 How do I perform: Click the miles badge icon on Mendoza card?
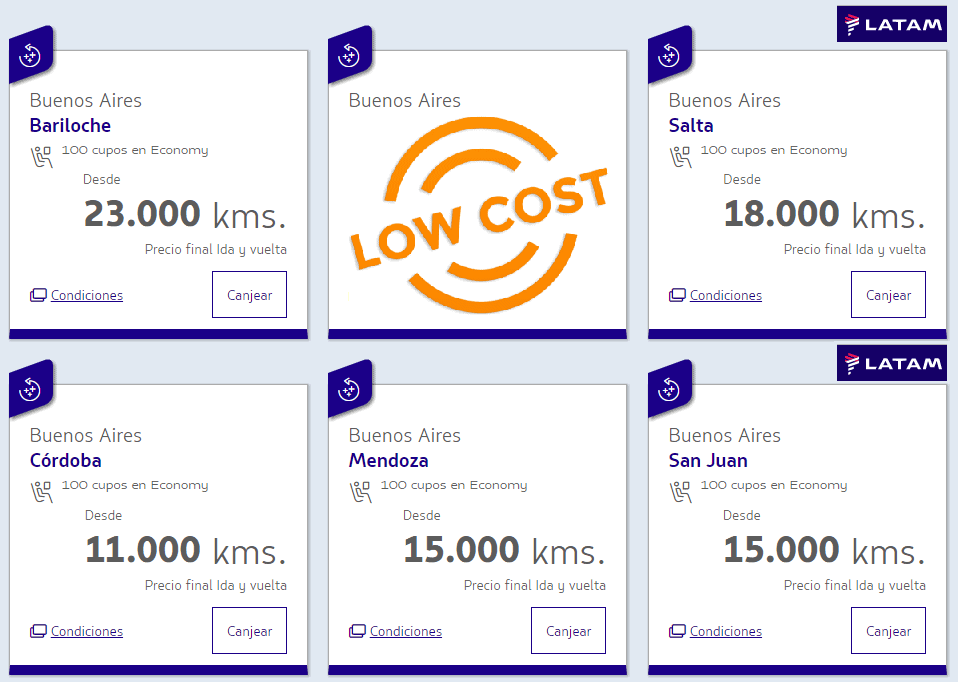coord(349,389)
